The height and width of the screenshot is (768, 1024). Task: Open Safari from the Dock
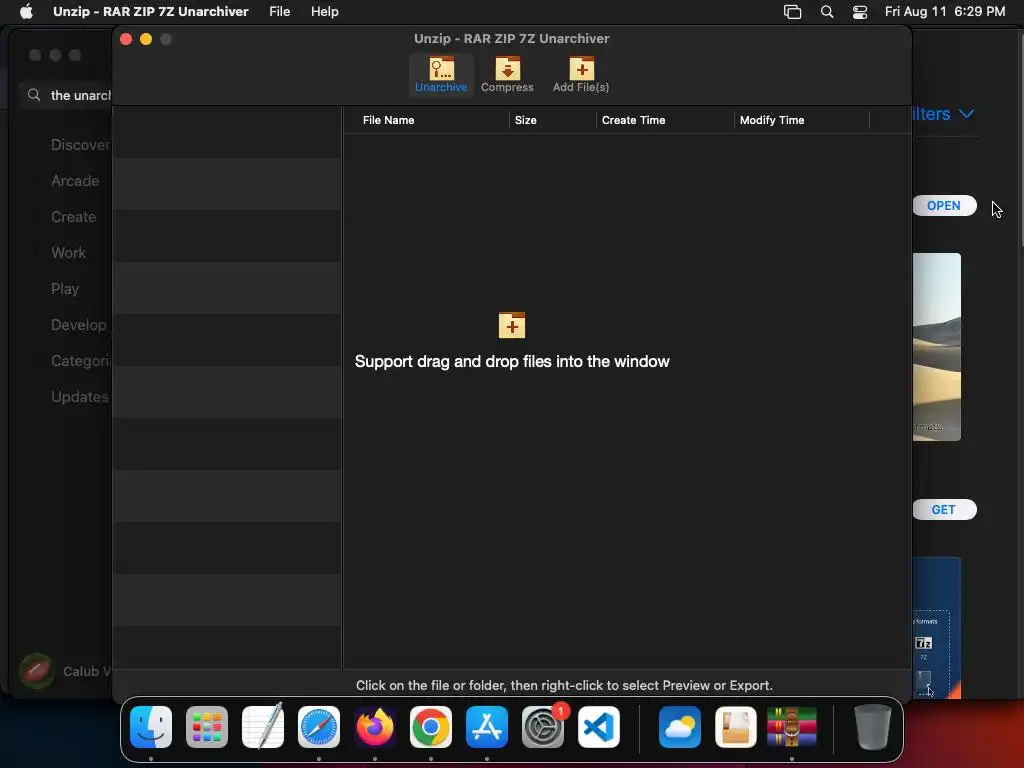click(319, 726)
